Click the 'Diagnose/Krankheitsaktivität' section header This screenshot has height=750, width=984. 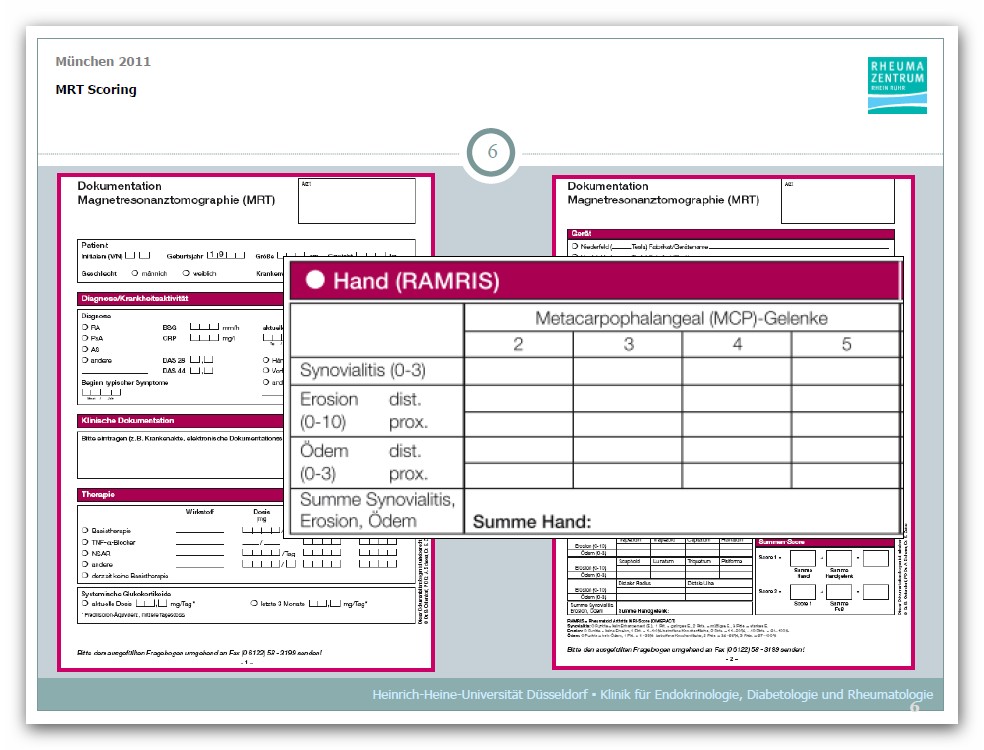point(181,298)
